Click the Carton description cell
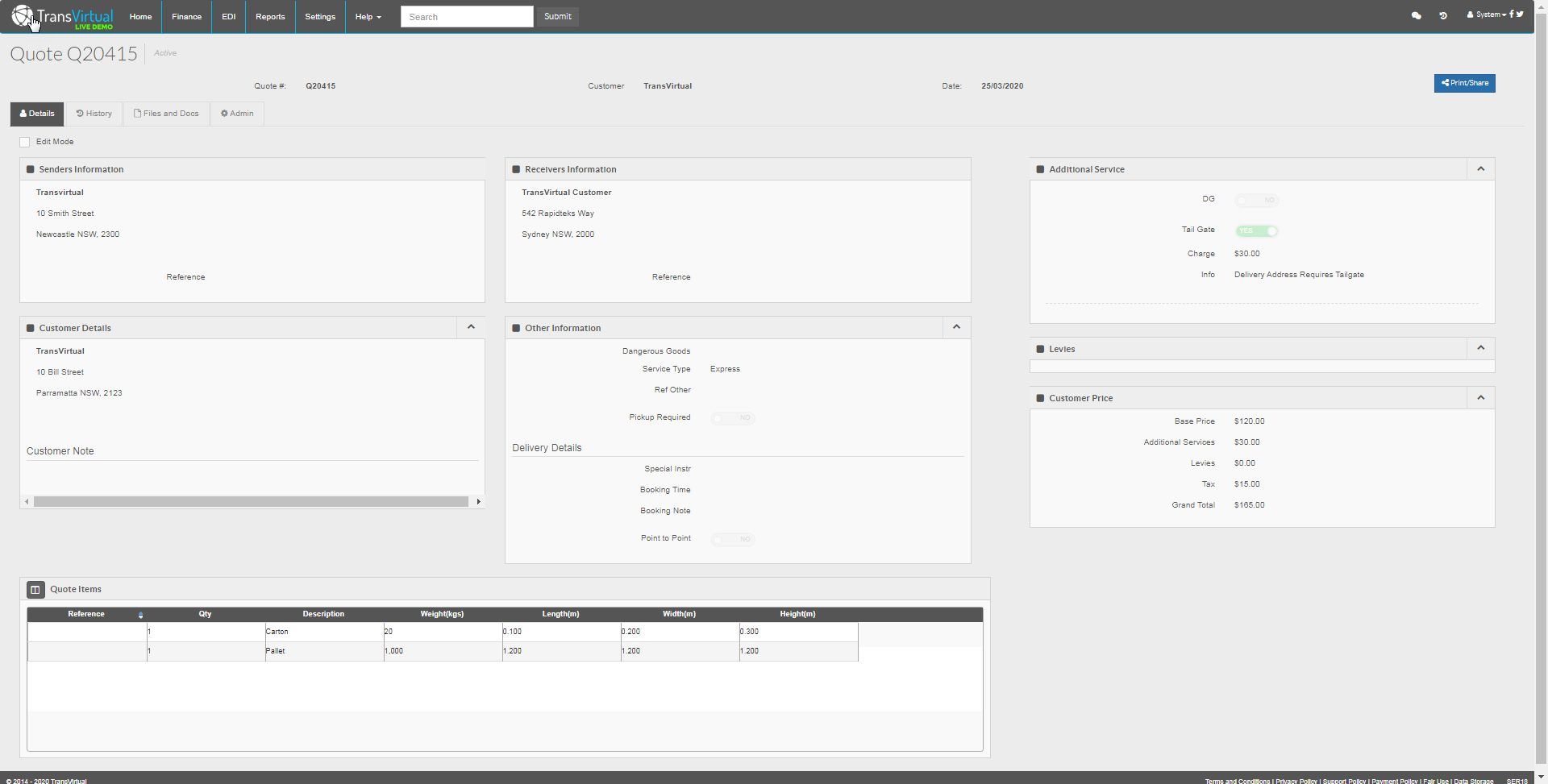 click(324, 632)
